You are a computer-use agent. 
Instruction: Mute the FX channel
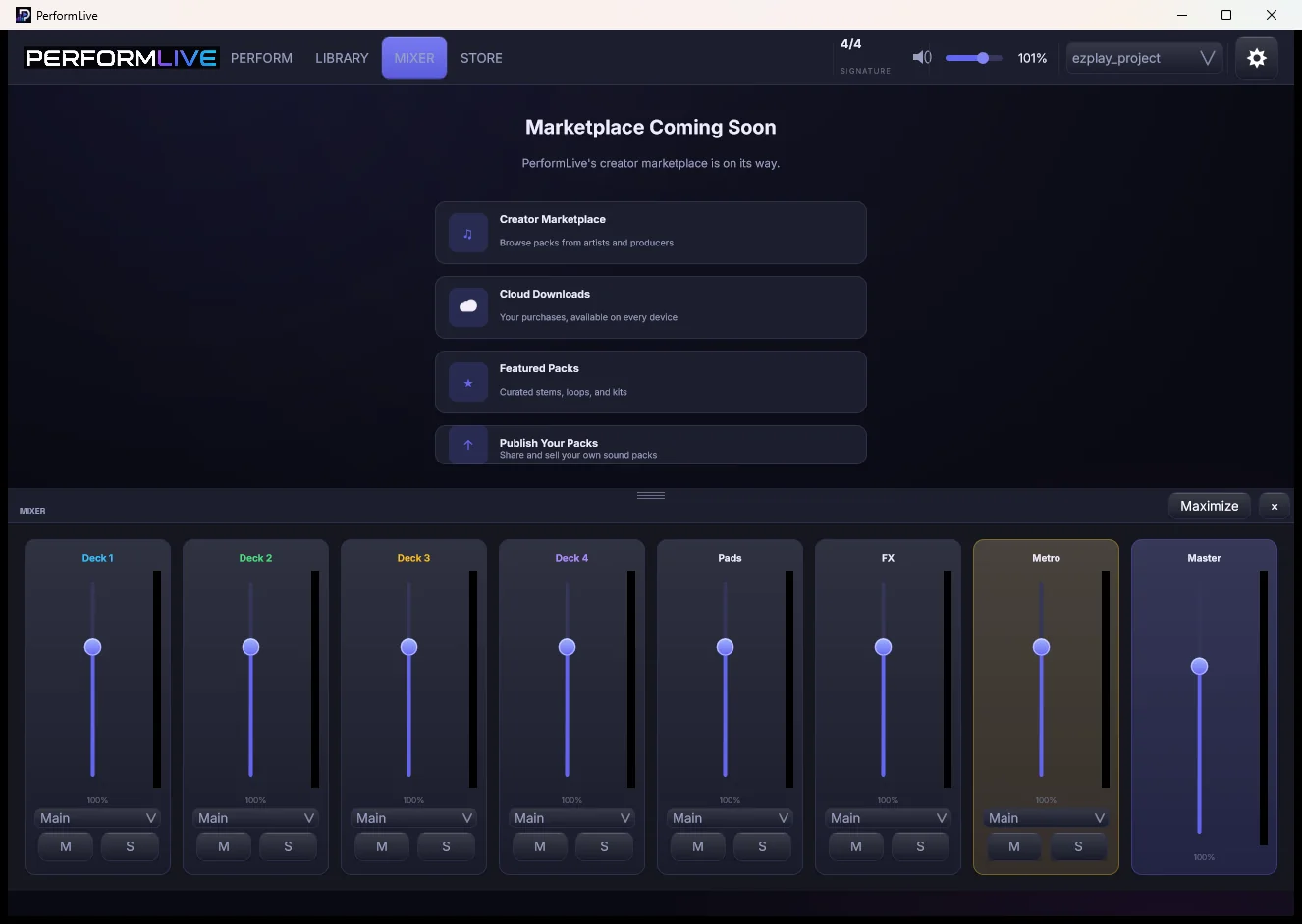point(856,846)
